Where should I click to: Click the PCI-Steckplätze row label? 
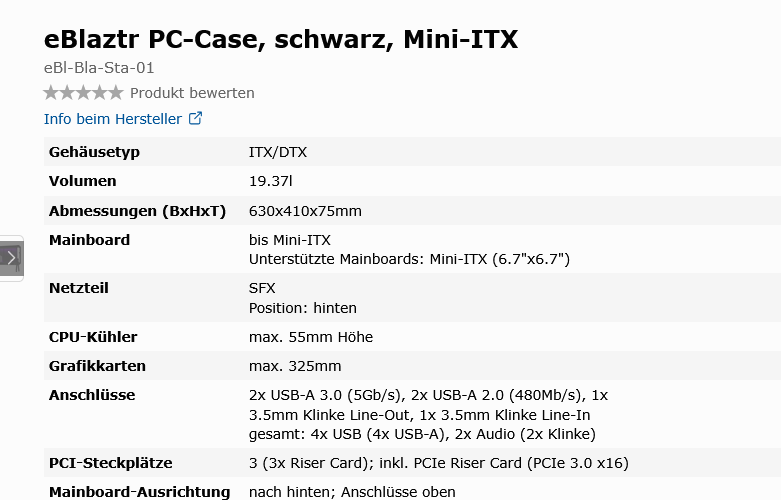pos(111,463)
